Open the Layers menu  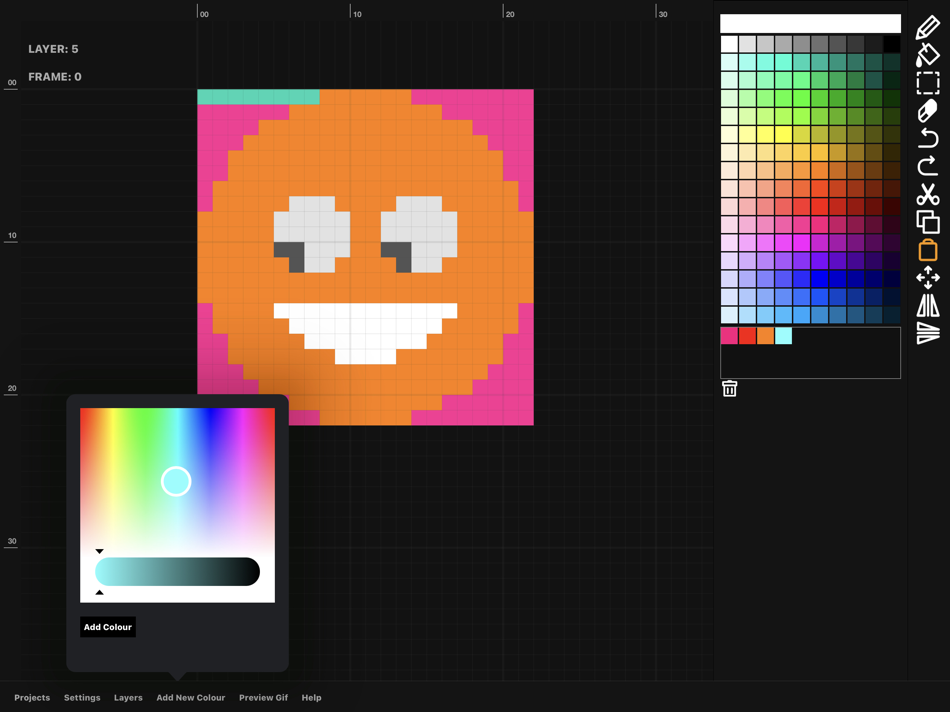tap(128, 697)
